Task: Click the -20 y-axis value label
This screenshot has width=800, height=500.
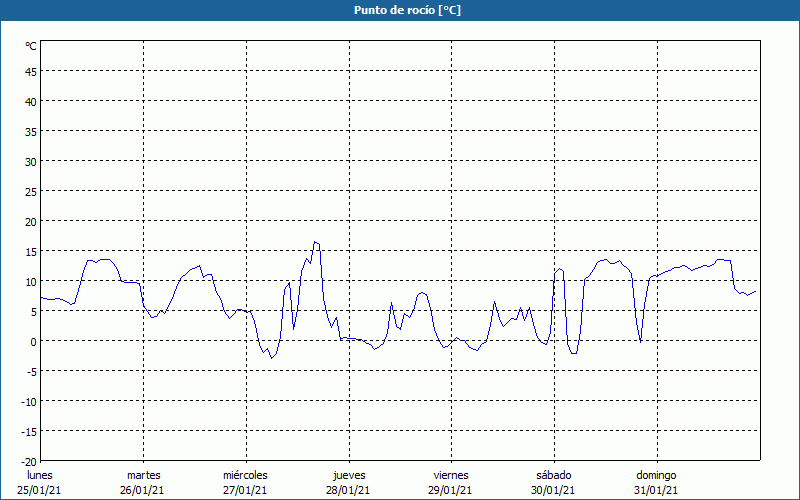Action: [x=29, y=461]
